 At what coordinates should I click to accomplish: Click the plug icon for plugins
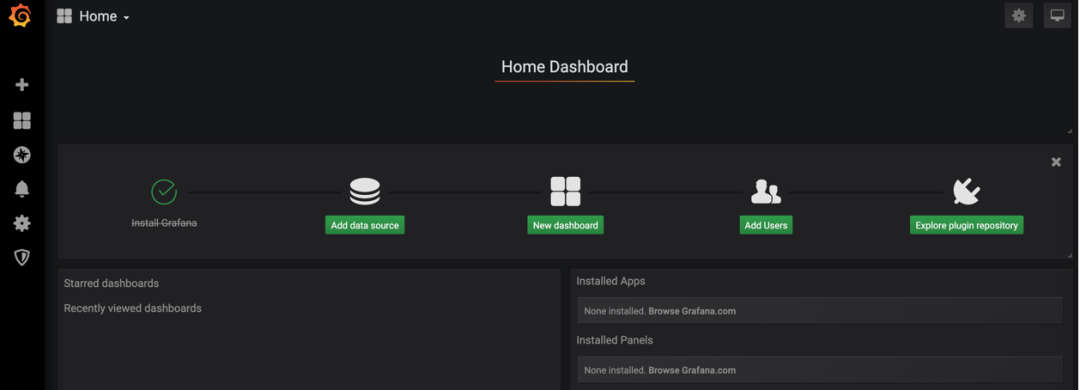pos(966,192)
